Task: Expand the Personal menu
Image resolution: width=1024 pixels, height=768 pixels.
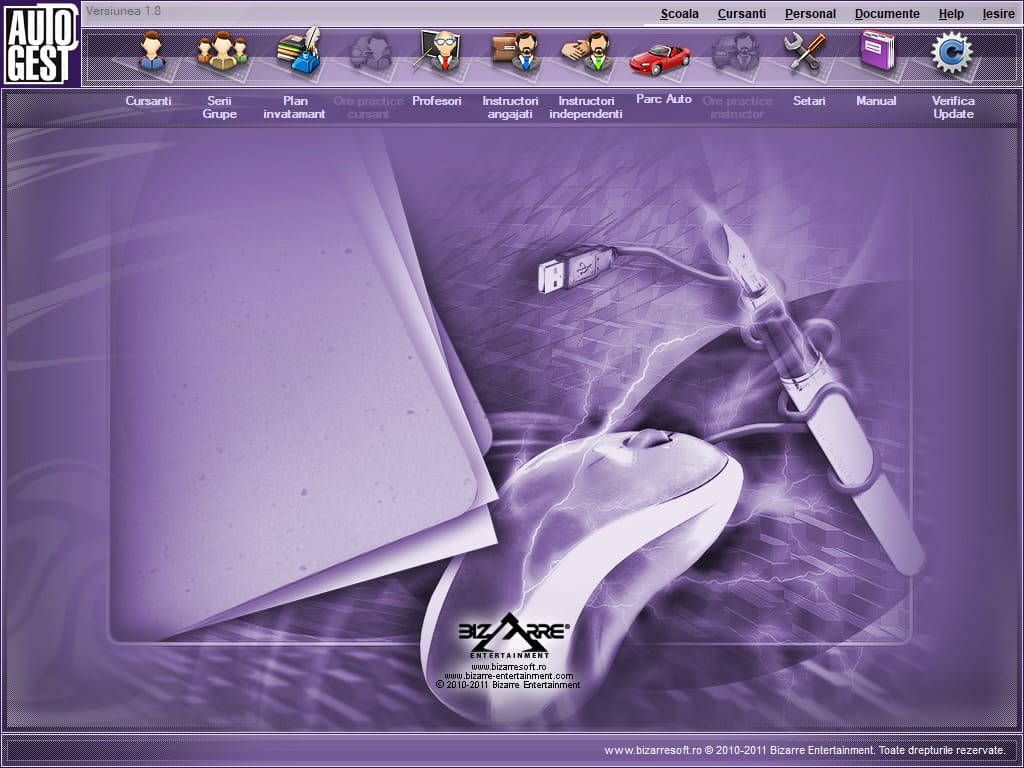Action: coord(810,14)
